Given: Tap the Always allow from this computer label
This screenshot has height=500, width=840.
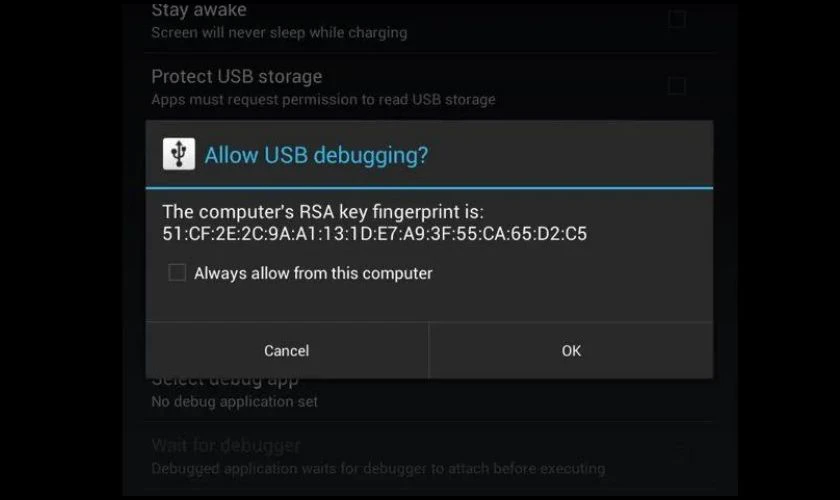Looking at the screenshot, I should pos(313,273).
